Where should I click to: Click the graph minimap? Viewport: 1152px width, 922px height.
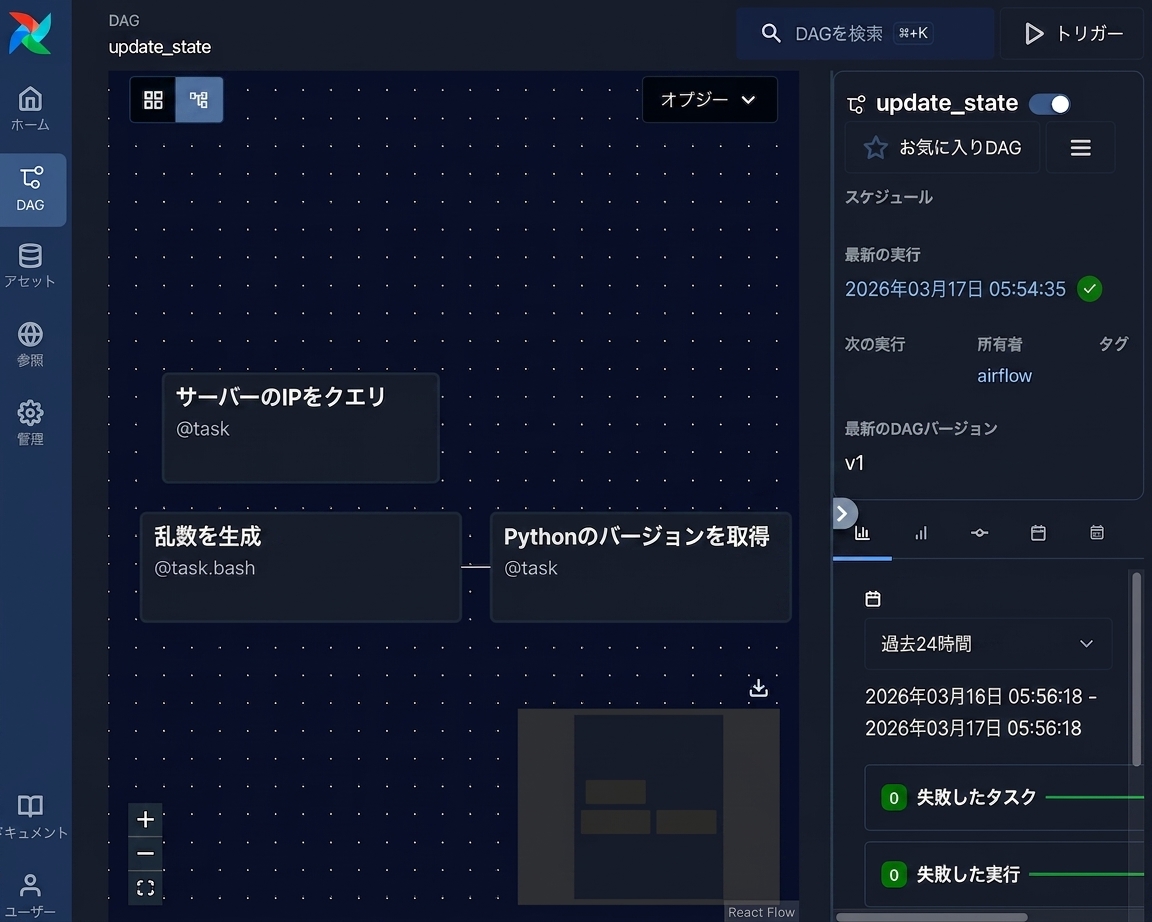click(x=648, y=807)
